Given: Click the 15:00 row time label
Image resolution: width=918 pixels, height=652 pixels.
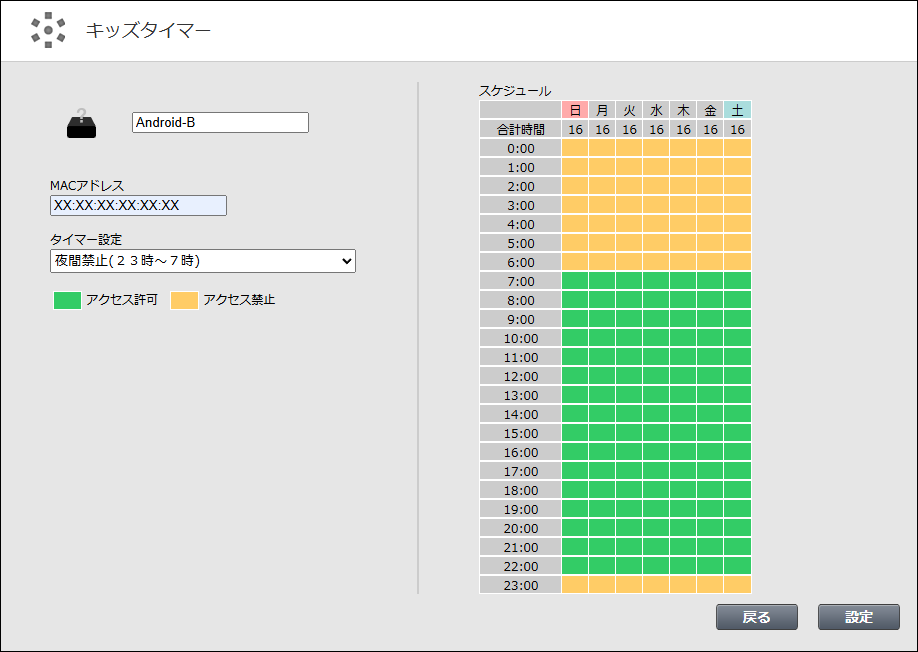Looking at the screenshot, I should click(520, 433).
